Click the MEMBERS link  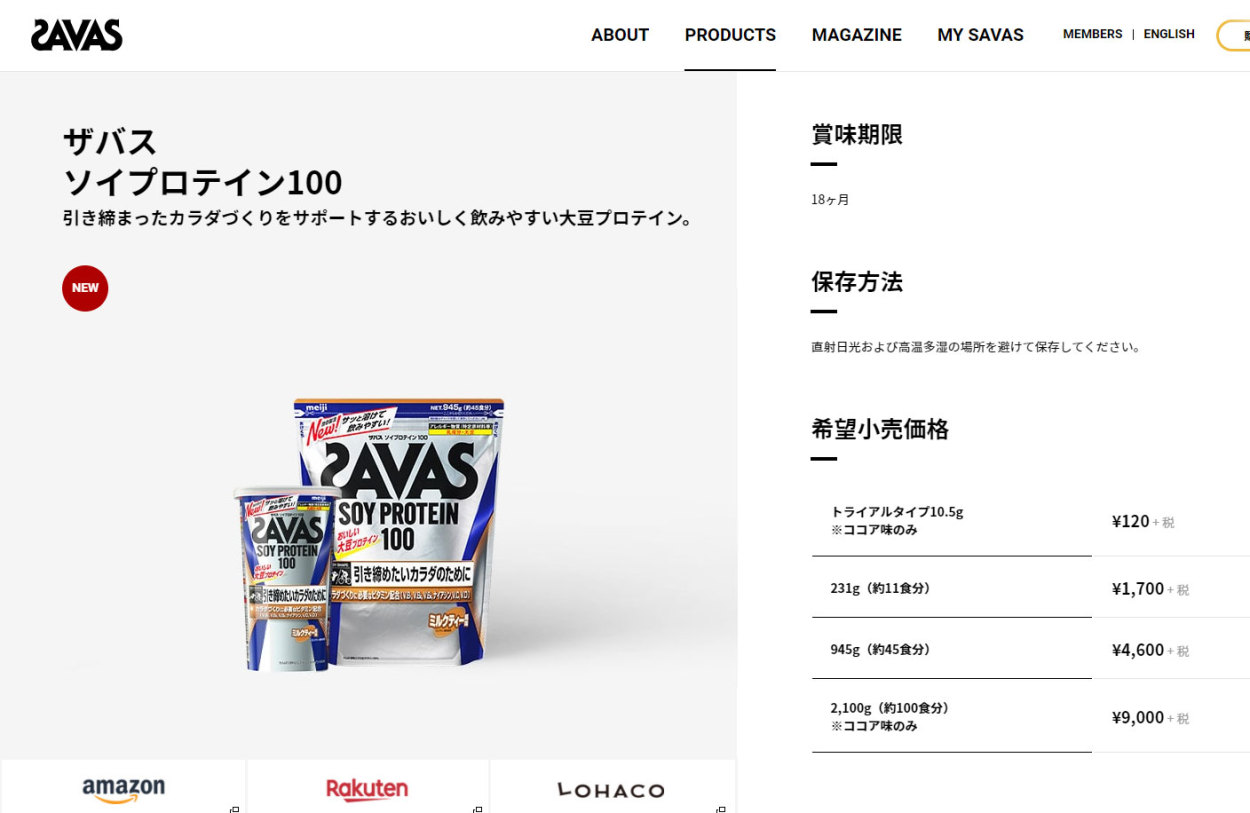1092,34
